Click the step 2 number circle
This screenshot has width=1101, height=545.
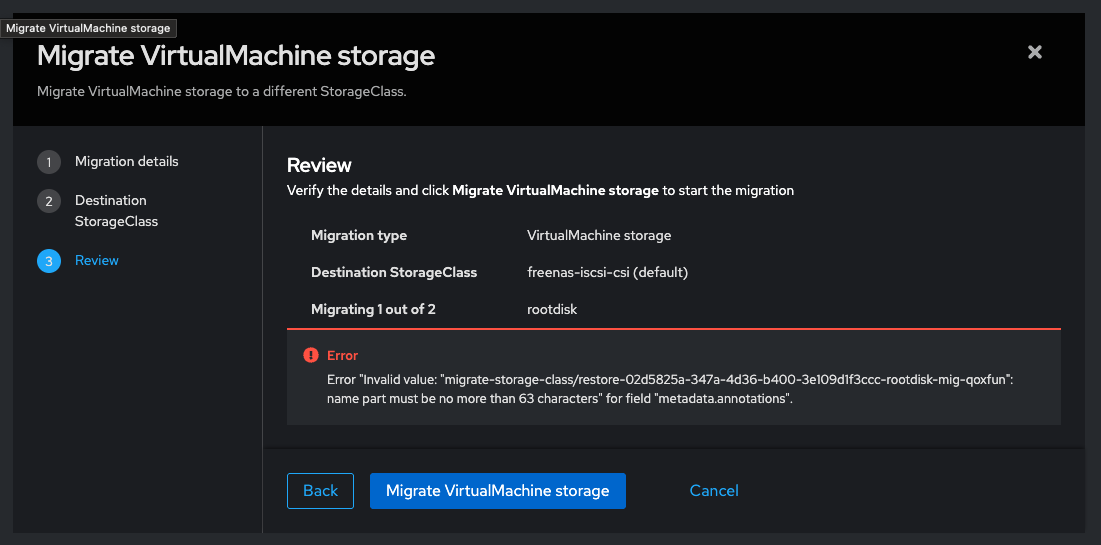click(x=48, y=201)
